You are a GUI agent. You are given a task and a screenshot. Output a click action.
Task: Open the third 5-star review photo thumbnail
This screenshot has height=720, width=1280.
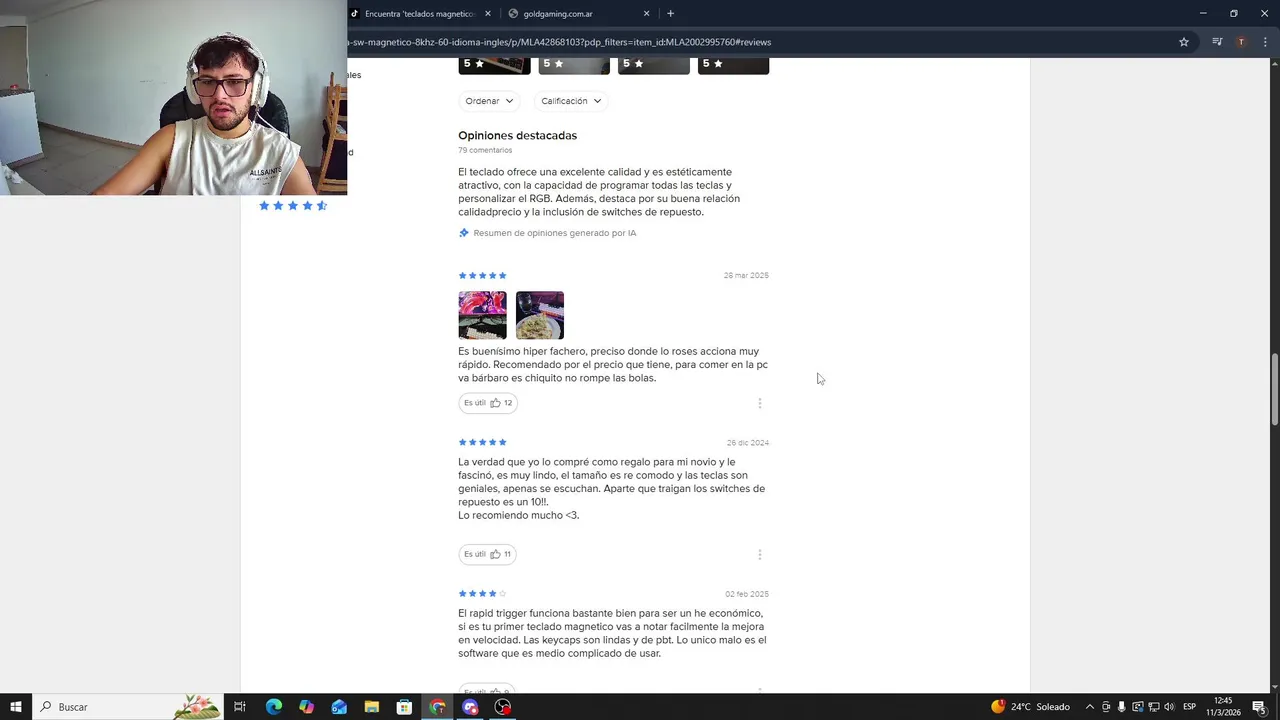[654, 66]
